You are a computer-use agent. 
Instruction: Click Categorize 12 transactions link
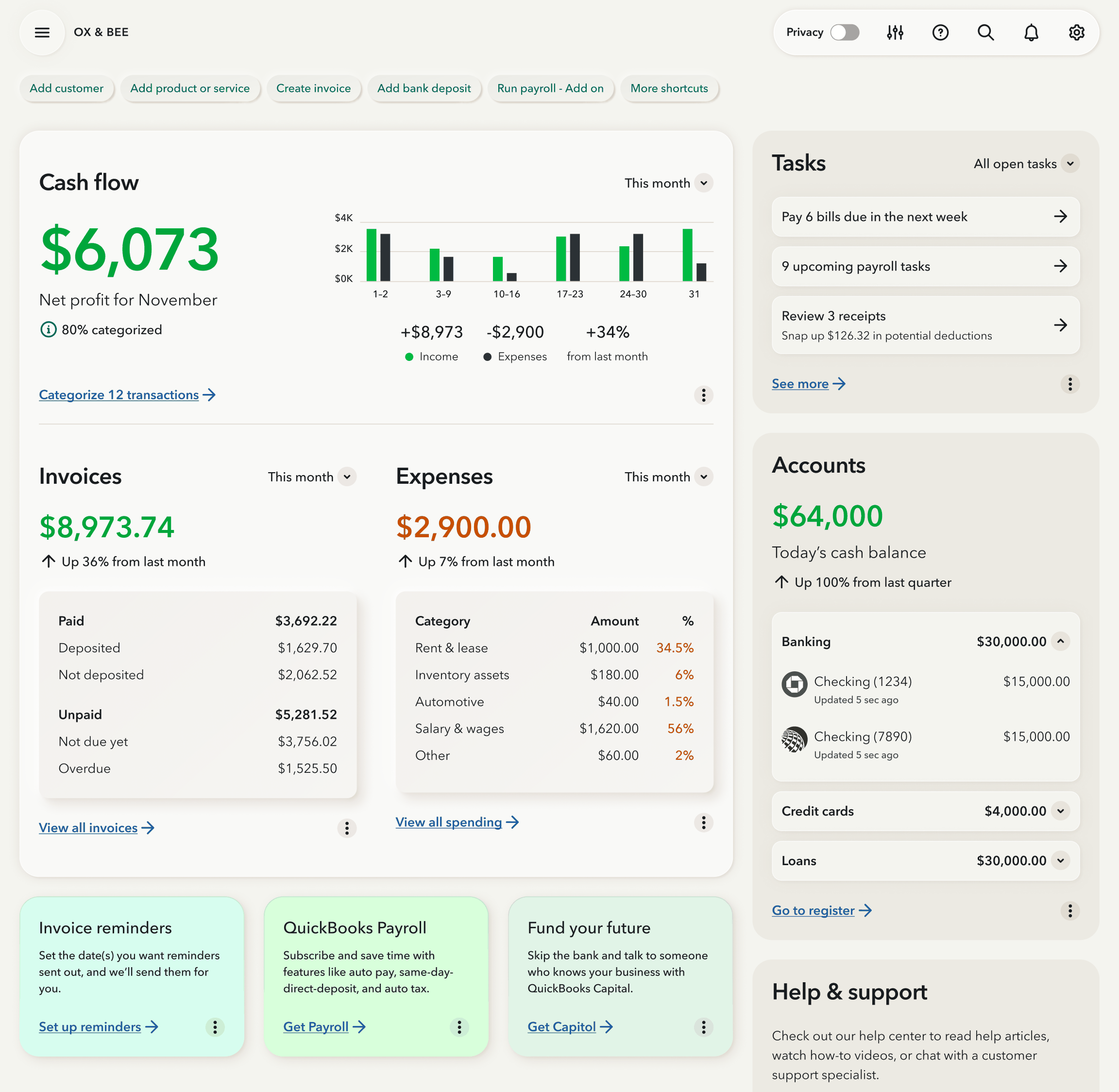pyautogui.click(x=127, y=394)
